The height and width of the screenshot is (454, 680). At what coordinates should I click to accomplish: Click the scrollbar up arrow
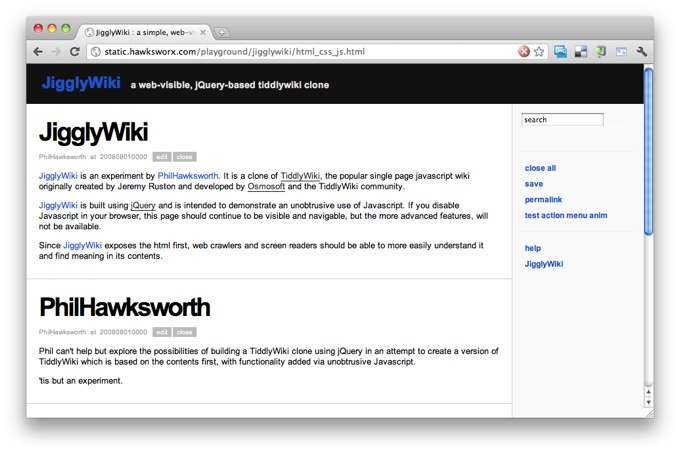click(648, 392)
